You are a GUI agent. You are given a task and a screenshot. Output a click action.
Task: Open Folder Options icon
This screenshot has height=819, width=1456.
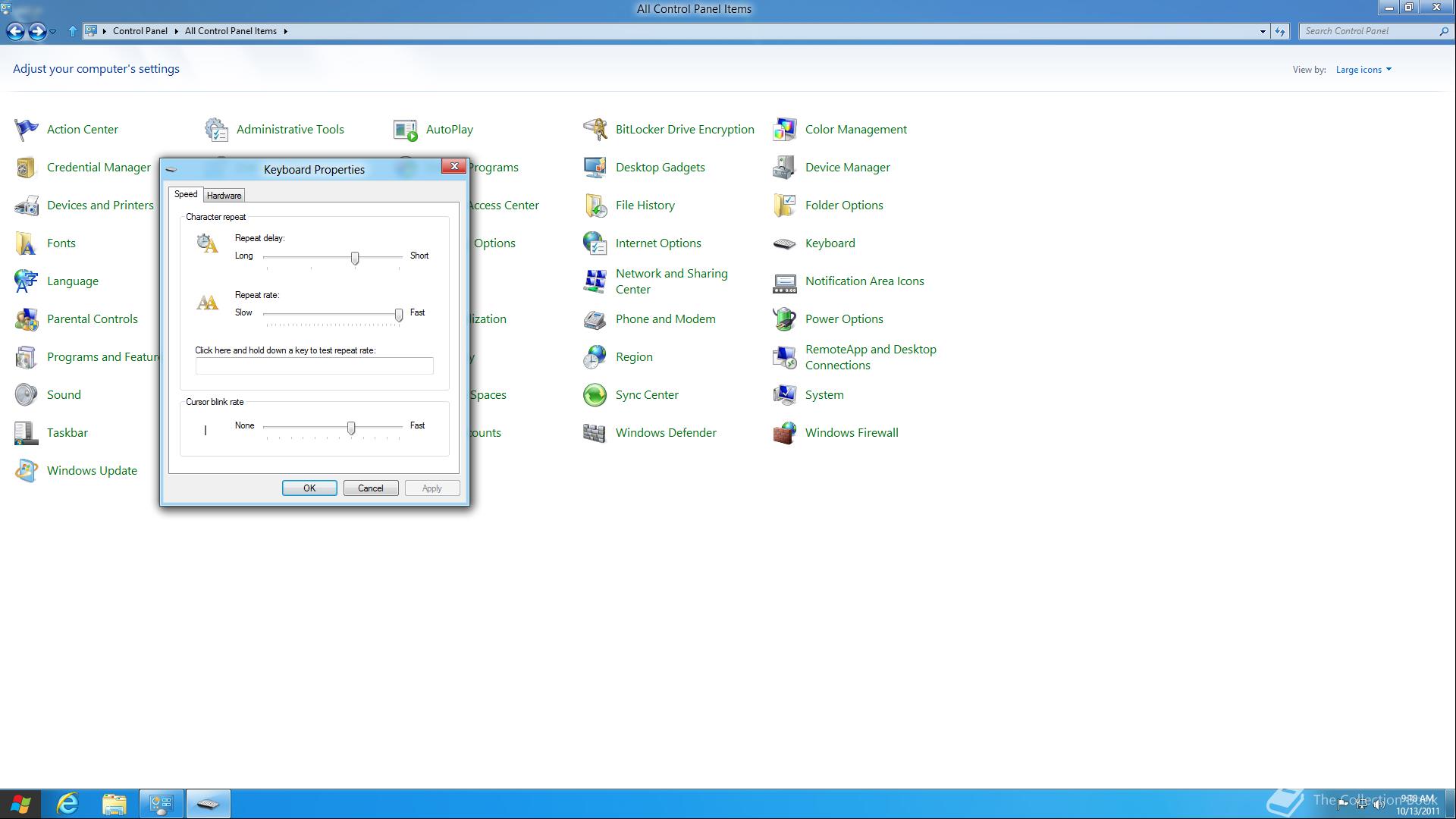pos(785,206)
